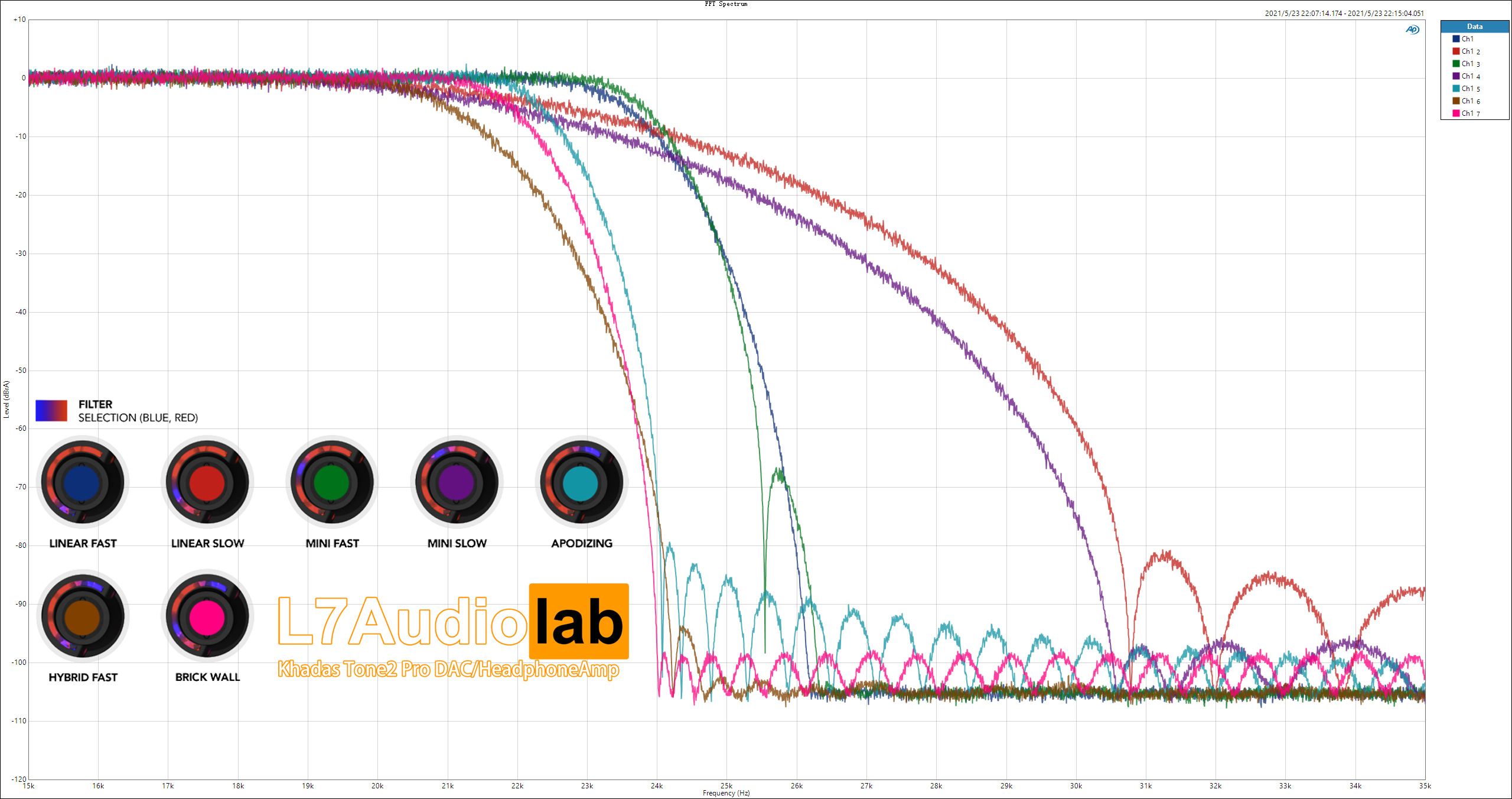Click the 'APODIZING' label
The width and height of the screenshot is (1512, 799).
pos(582,543)
